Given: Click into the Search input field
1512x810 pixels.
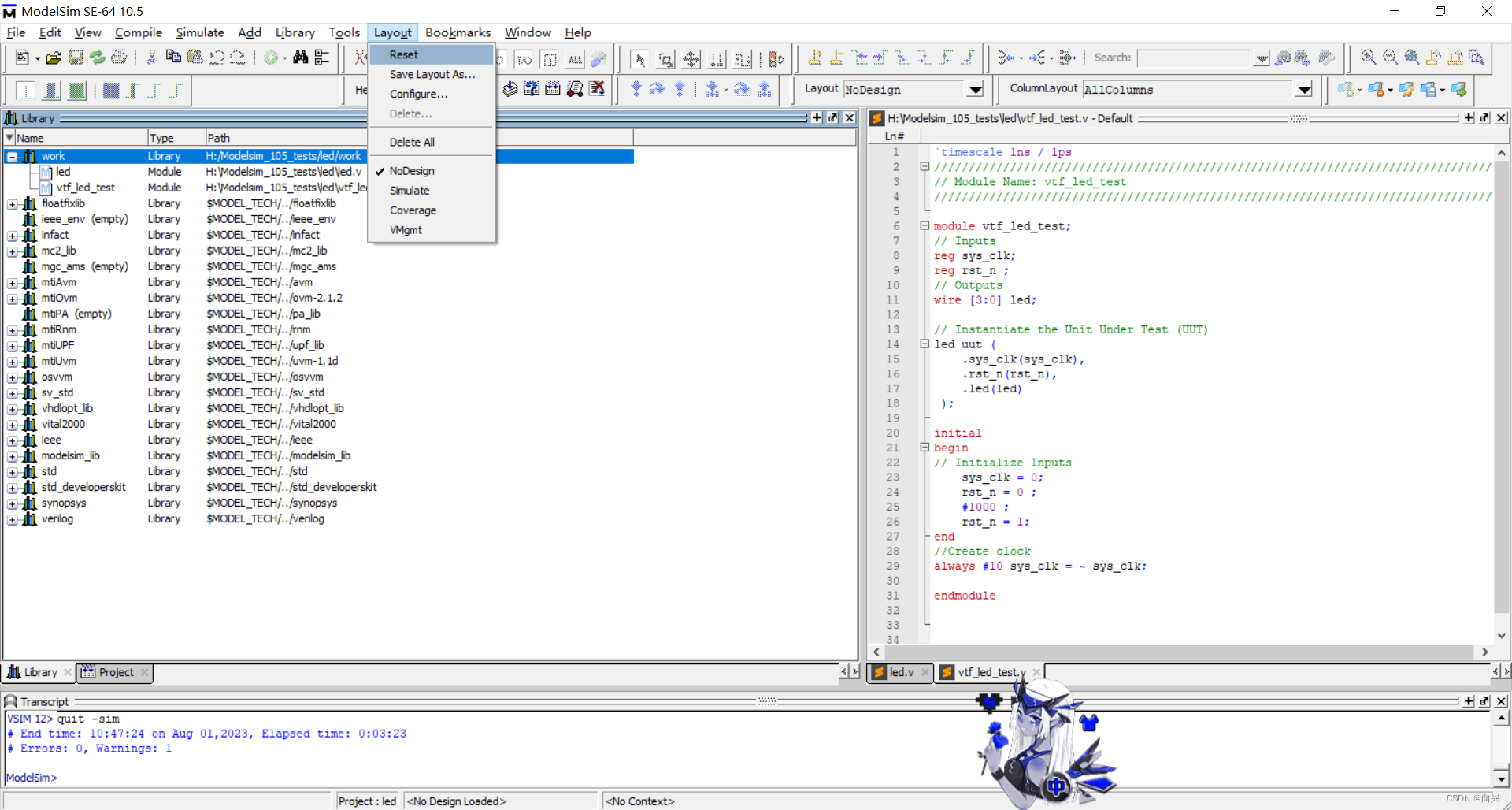Looking at the screenshot, I should point(1194,58).
